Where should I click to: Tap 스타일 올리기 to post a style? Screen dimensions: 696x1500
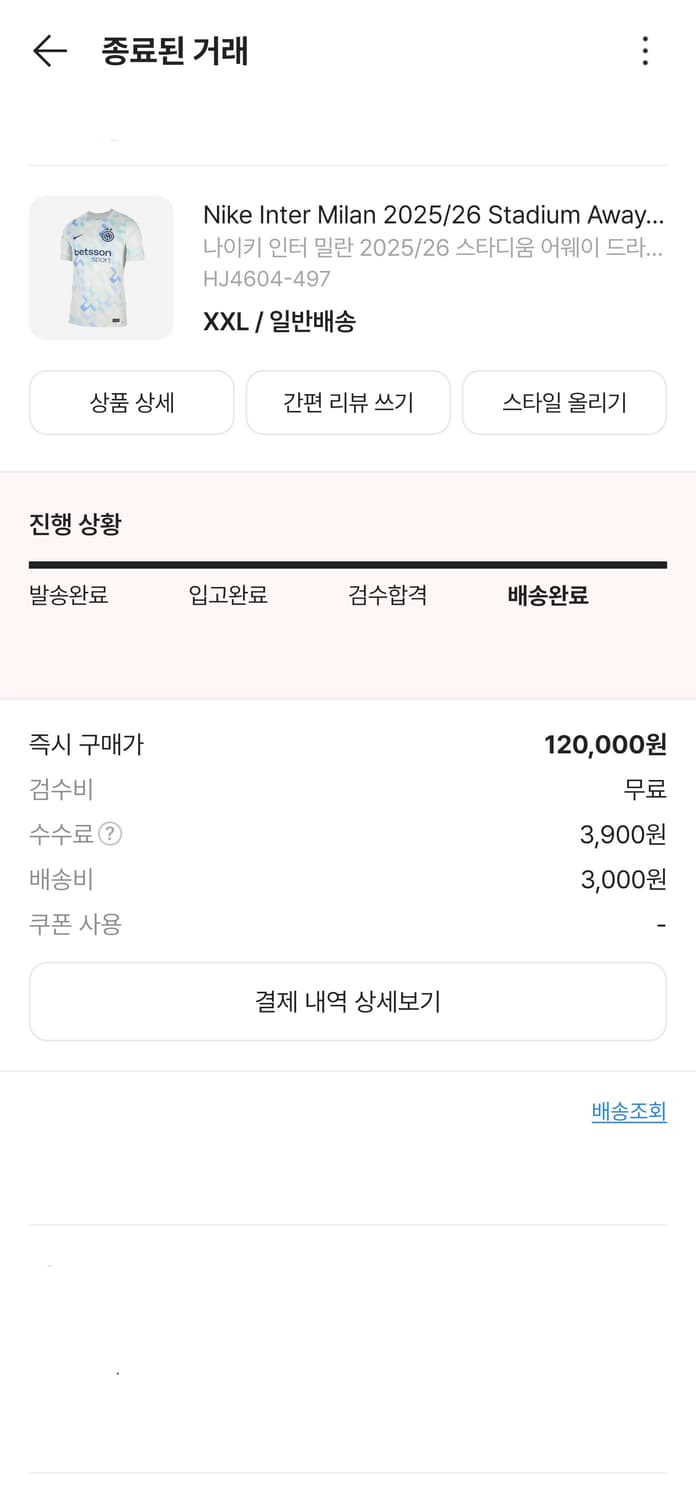click(563, 402)
